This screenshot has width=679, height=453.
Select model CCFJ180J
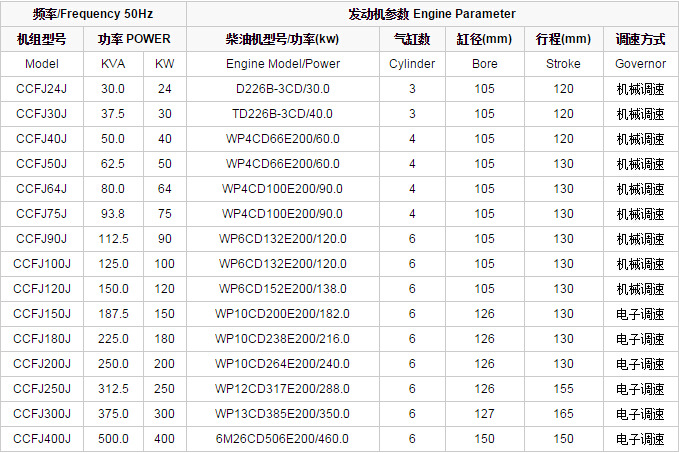click(42, 339)
